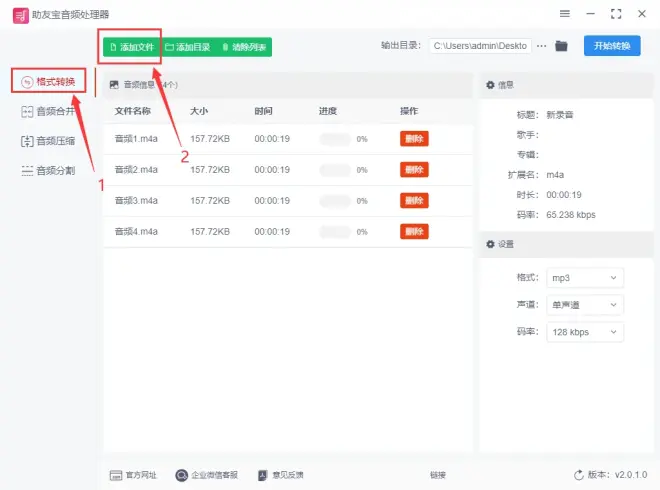The height and width of the screenshot is (490, 660).
Task: Maximize the window
Action: click(616, 14)
